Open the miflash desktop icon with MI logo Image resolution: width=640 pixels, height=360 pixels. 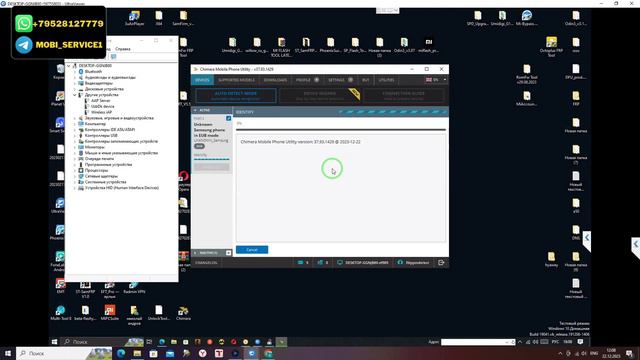click(429, 44)
